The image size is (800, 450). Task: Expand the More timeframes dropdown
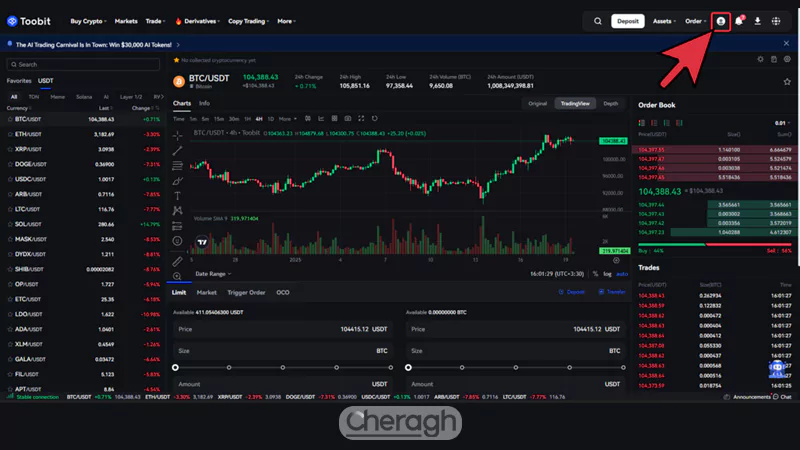point(288,118)
